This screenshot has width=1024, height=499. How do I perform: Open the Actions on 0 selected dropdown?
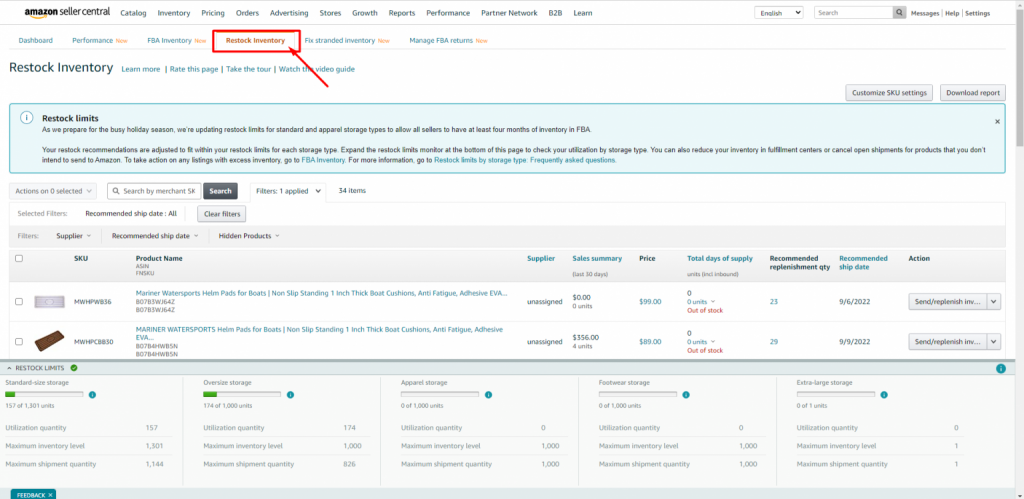click(x=53, y=191)
